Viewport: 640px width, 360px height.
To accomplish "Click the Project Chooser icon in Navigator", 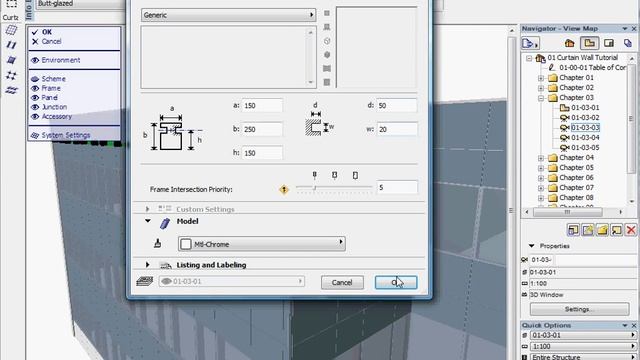I will coord(530,43).
